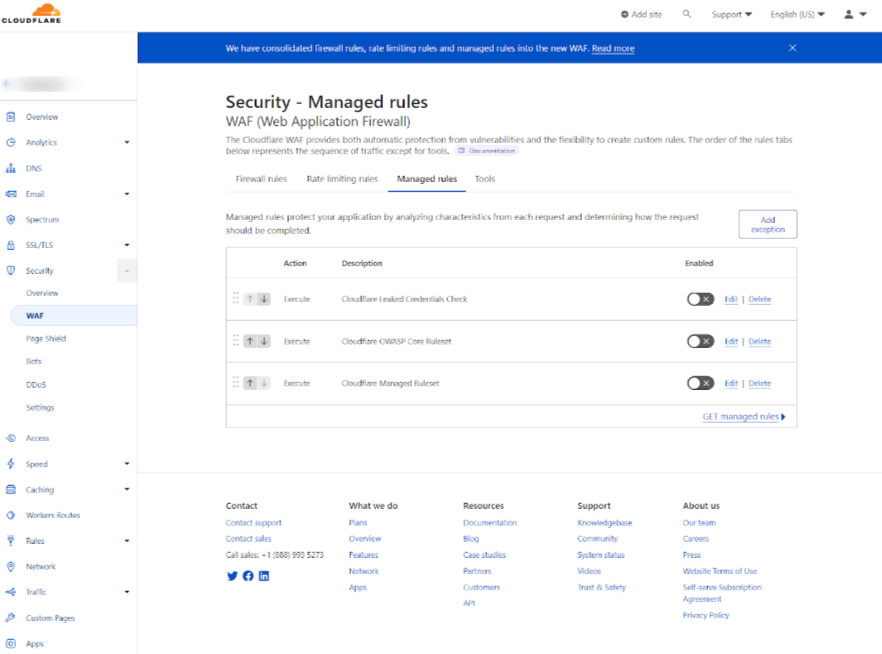The width and height of the screenshot is (882, 654).
Task: Open System status footer link
Action: [601, 555]
